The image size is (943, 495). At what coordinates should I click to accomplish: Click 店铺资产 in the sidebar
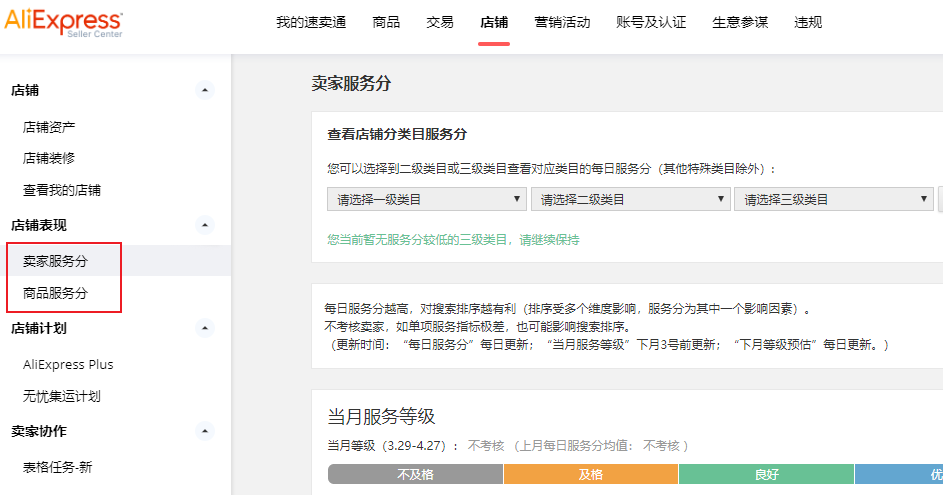pyautogui.click(x=49, y=127)
